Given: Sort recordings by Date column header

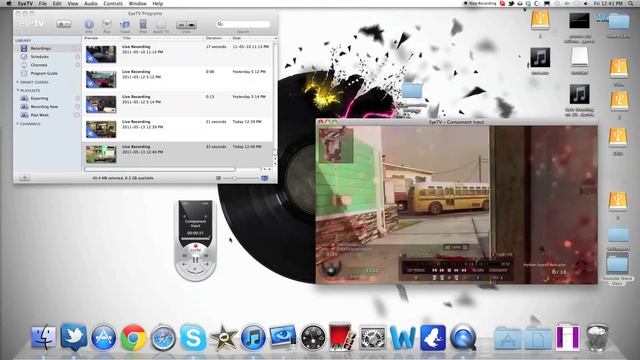Looking at the screenshot, I should tap(251, 38).
